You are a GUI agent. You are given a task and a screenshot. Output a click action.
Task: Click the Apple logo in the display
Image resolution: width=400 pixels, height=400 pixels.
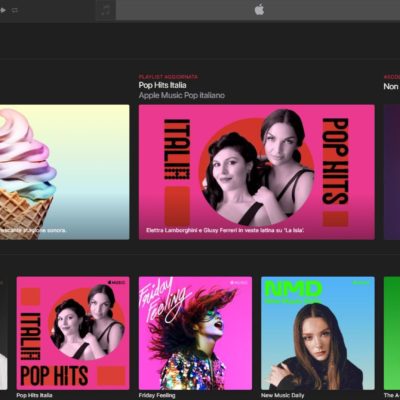pyautogui.click(x=259, y=10)
